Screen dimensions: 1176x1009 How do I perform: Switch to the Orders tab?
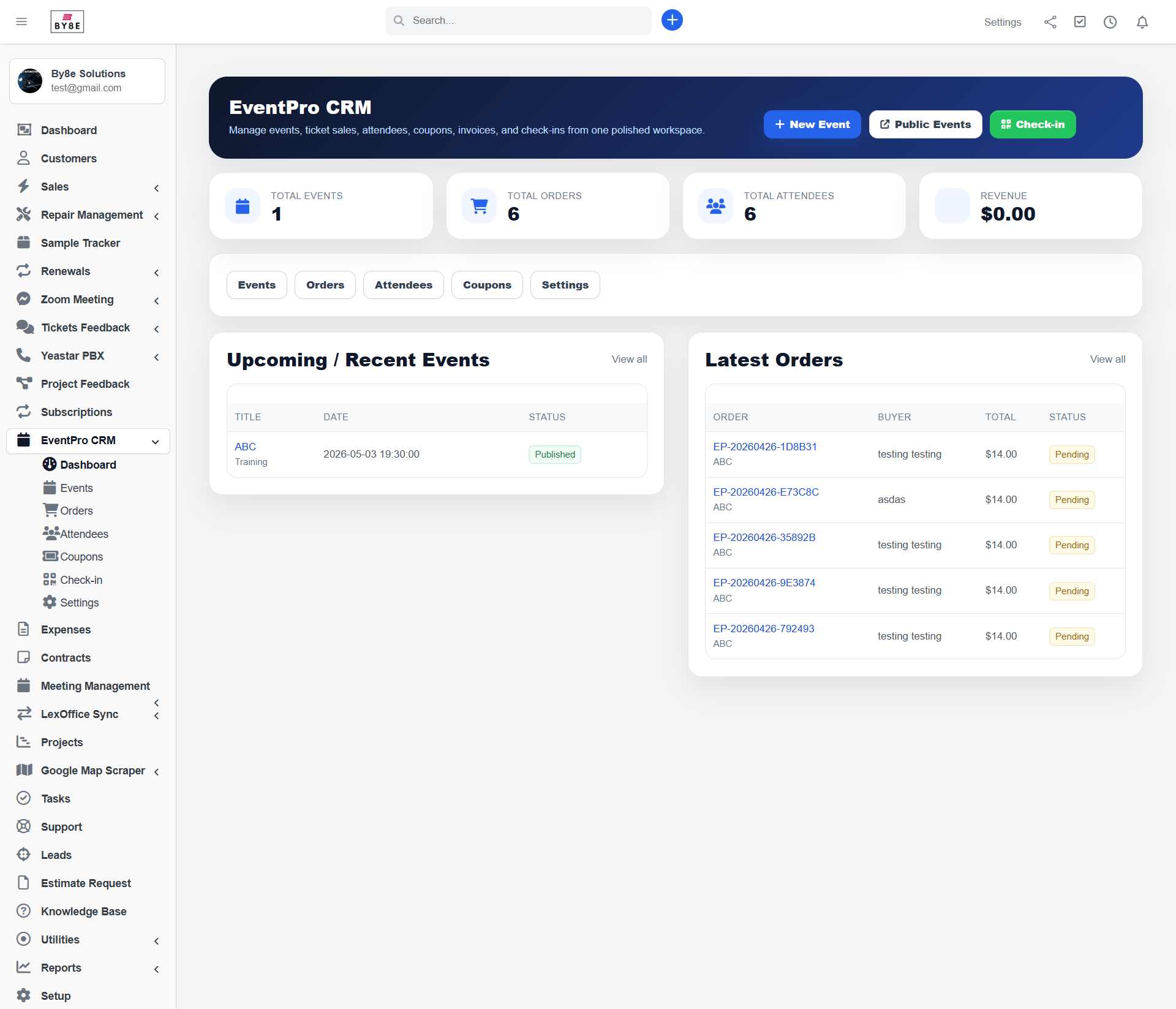(x=325, y=284)
